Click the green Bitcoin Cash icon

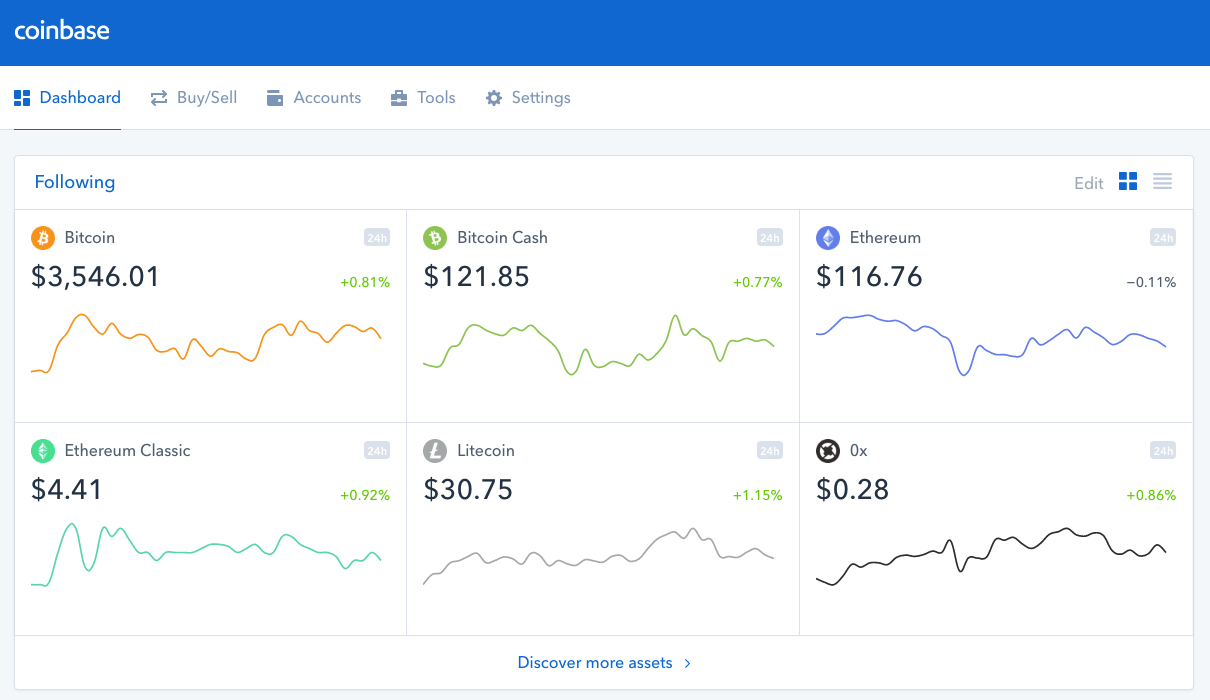tap(434, 237)
